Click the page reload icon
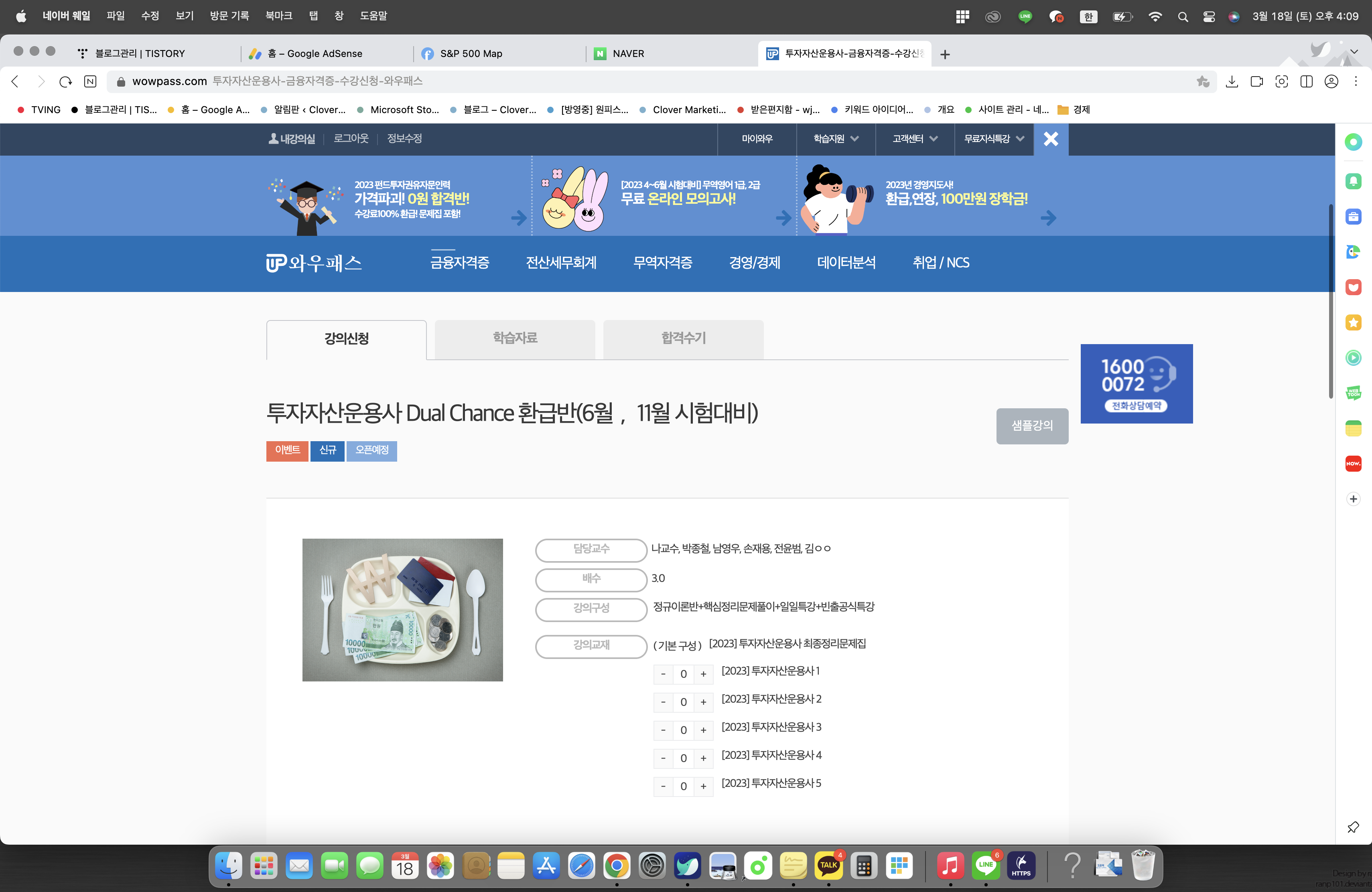The image size is (1372, 892). pyautogui.click(x=65, y=82)
